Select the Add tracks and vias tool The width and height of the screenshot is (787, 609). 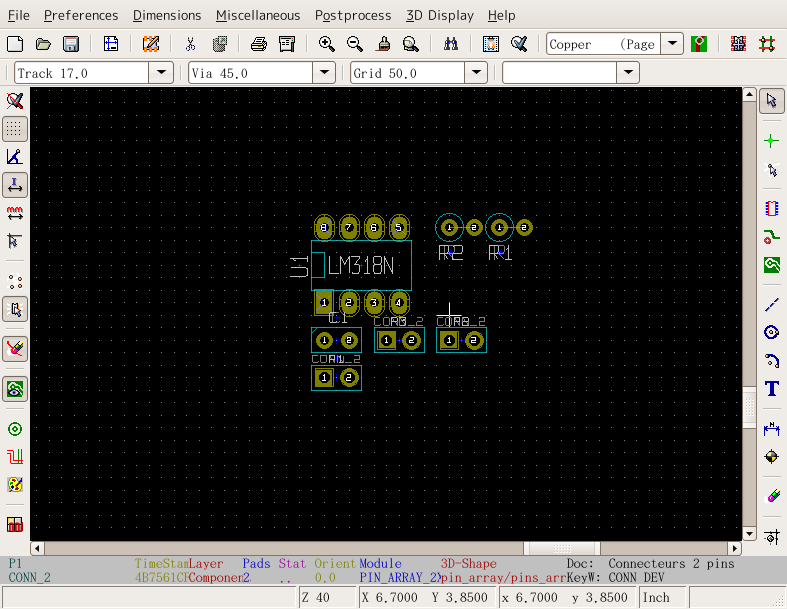(771, 237)
